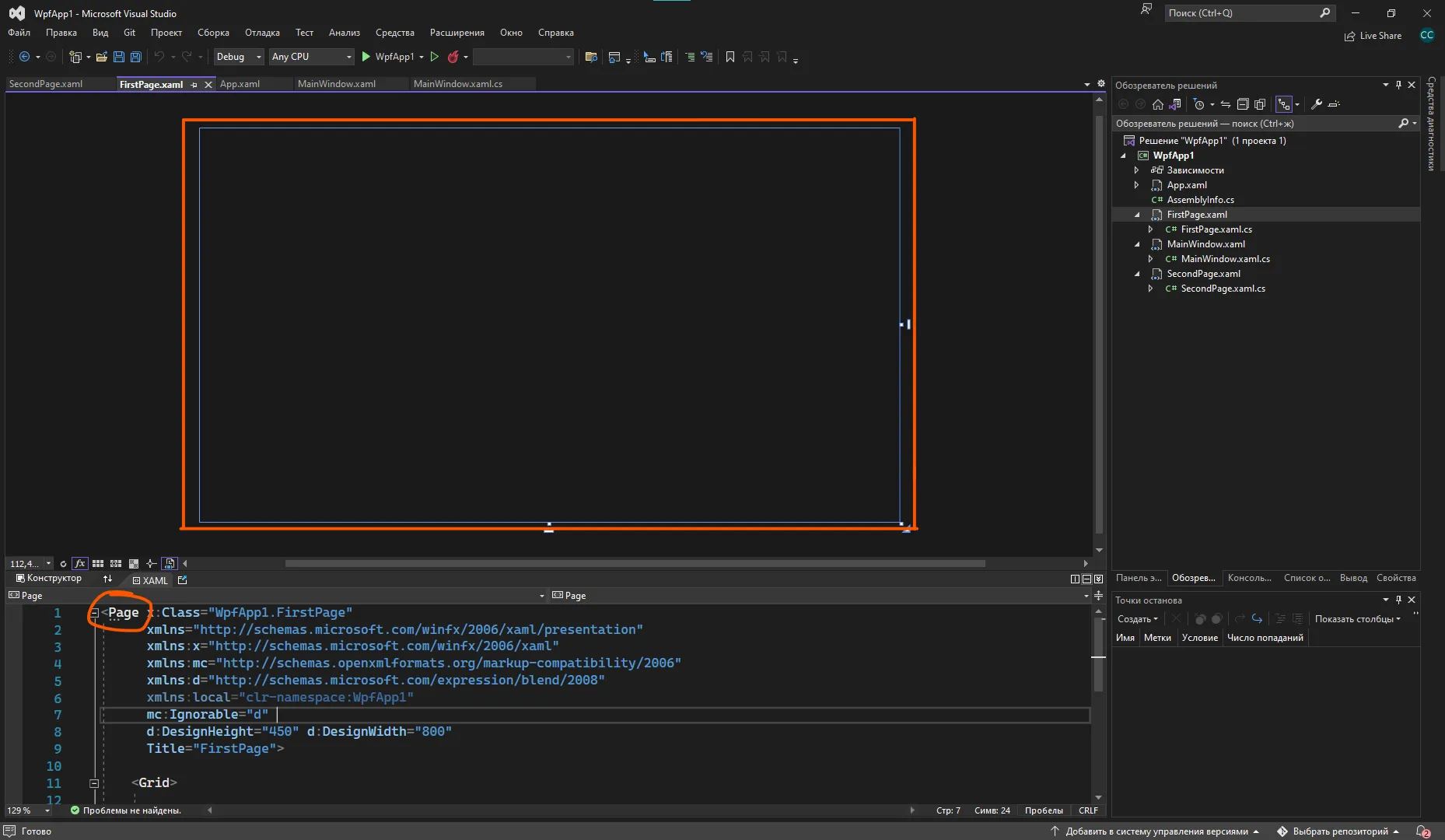Collapse the SecondPage.xaml node
The image size is (1445, 840).
coord(1137,274)
